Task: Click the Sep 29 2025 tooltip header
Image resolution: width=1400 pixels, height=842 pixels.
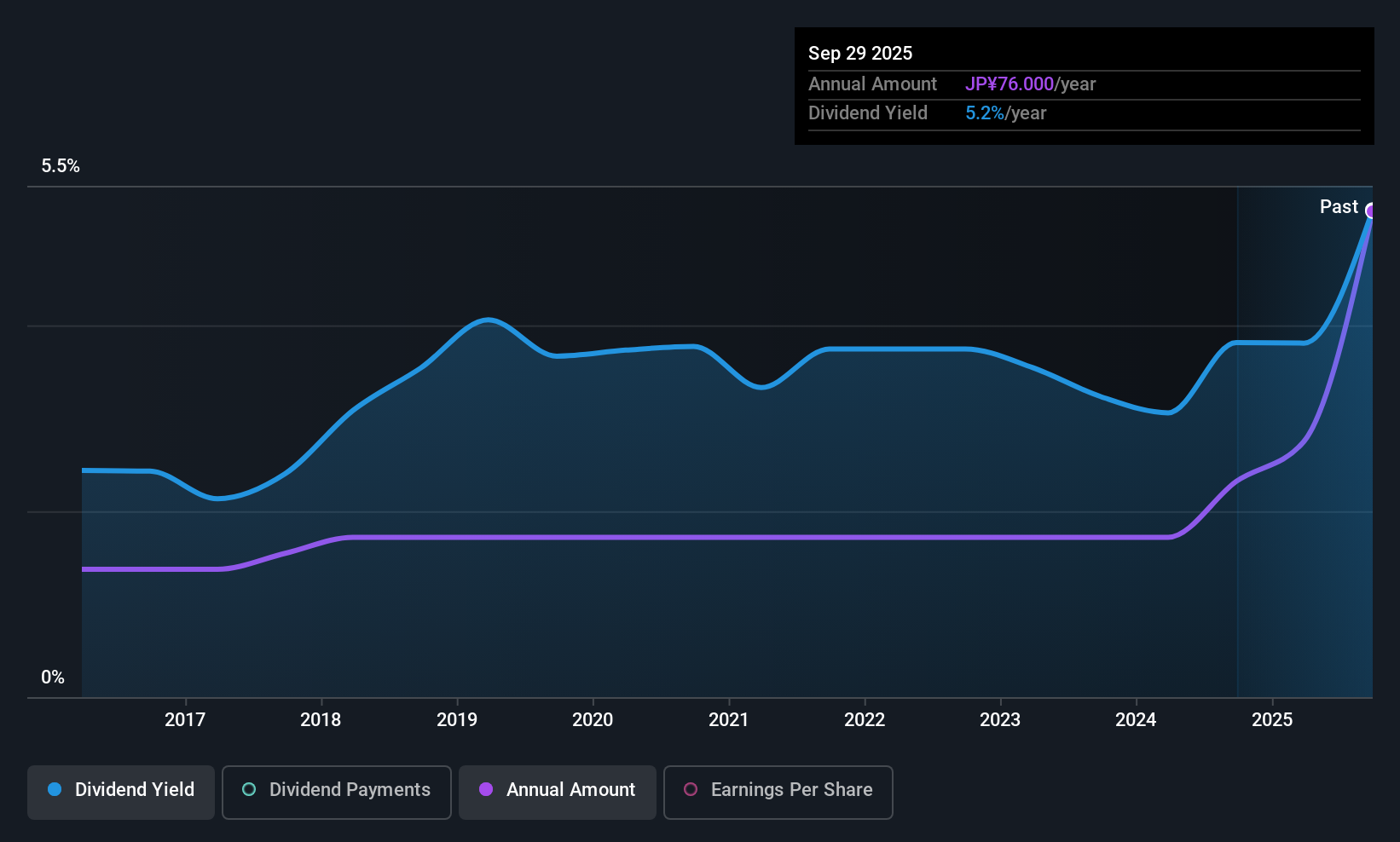Action: (860, 53)
